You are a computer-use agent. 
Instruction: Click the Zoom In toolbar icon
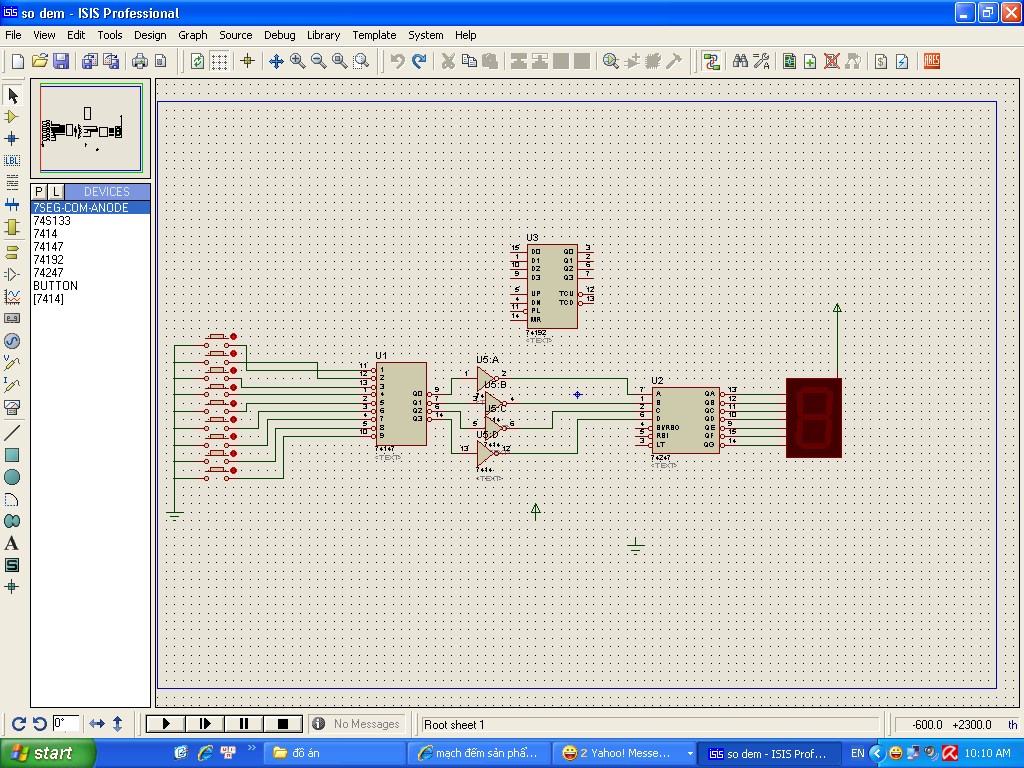(298, 61)
